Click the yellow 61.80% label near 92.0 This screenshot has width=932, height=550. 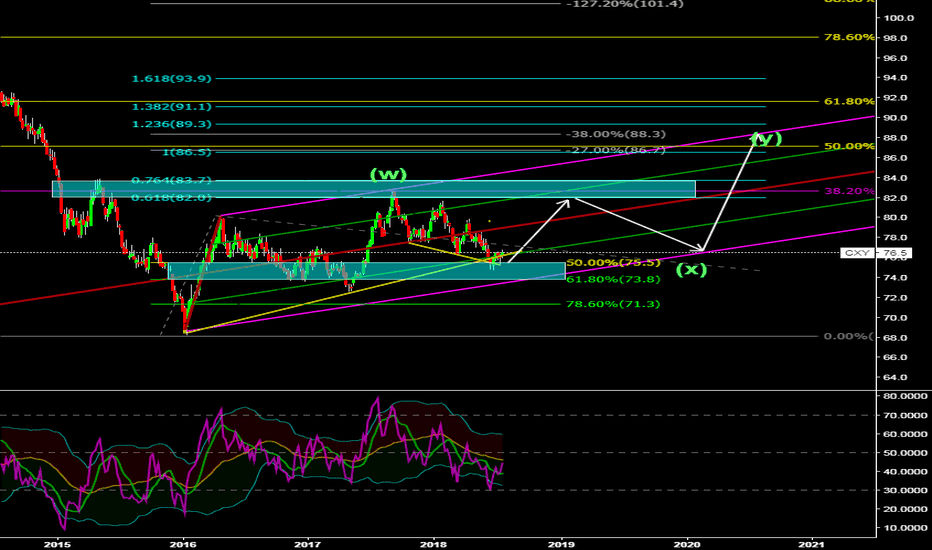click(849, 102)
